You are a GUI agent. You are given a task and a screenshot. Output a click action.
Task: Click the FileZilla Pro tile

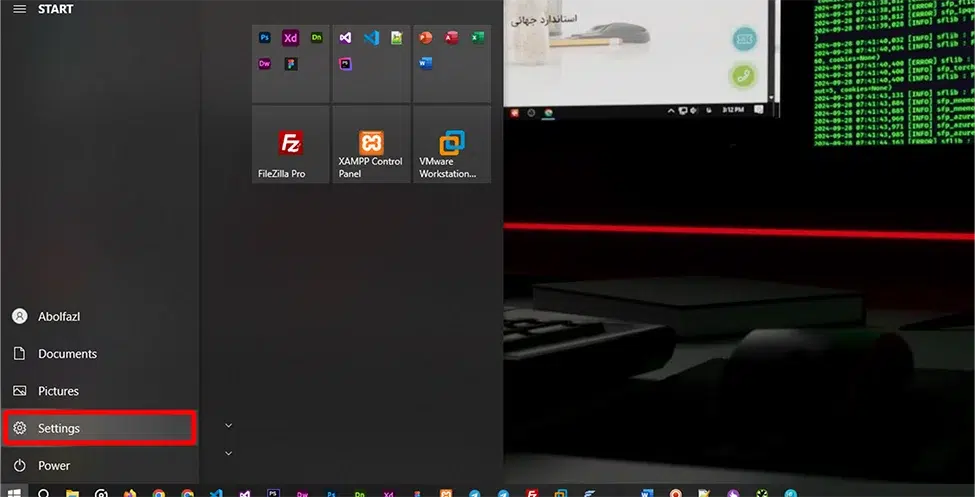pos(291,146)
